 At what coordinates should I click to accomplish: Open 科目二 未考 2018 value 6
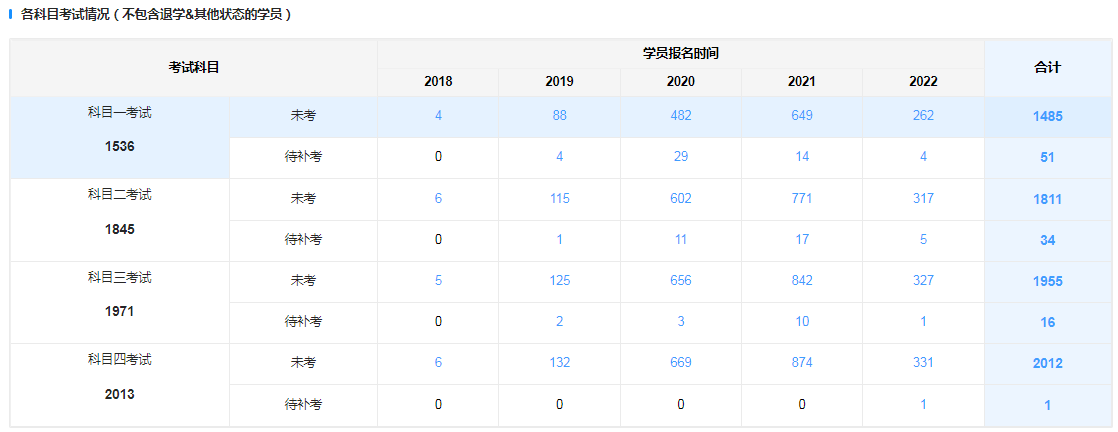pos(438,198)
